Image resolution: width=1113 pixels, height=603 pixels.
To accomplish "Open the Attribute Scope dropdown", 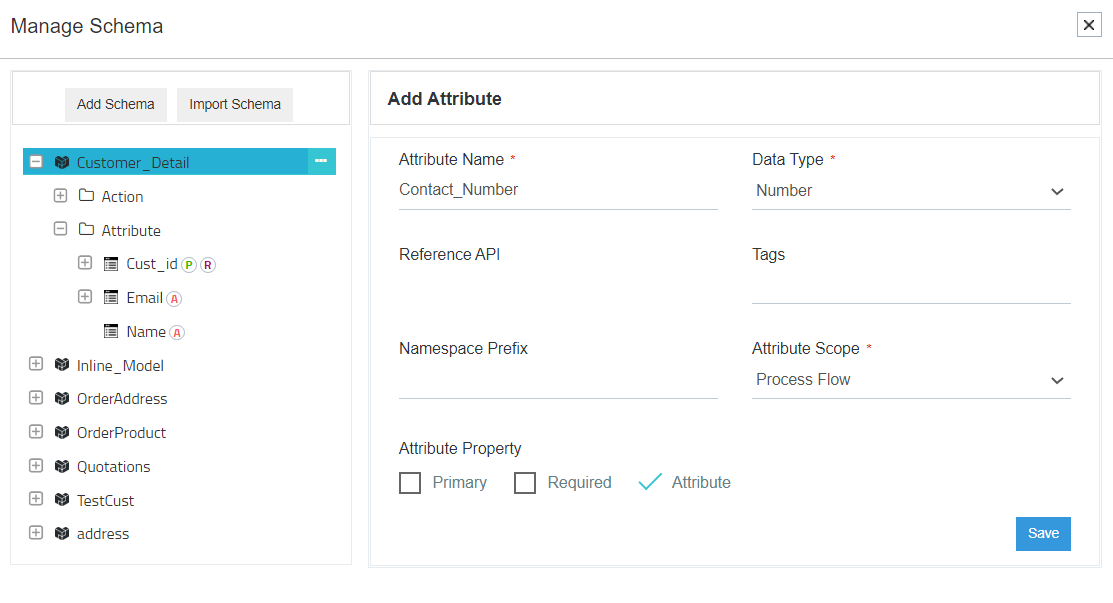I will point(910,380).
